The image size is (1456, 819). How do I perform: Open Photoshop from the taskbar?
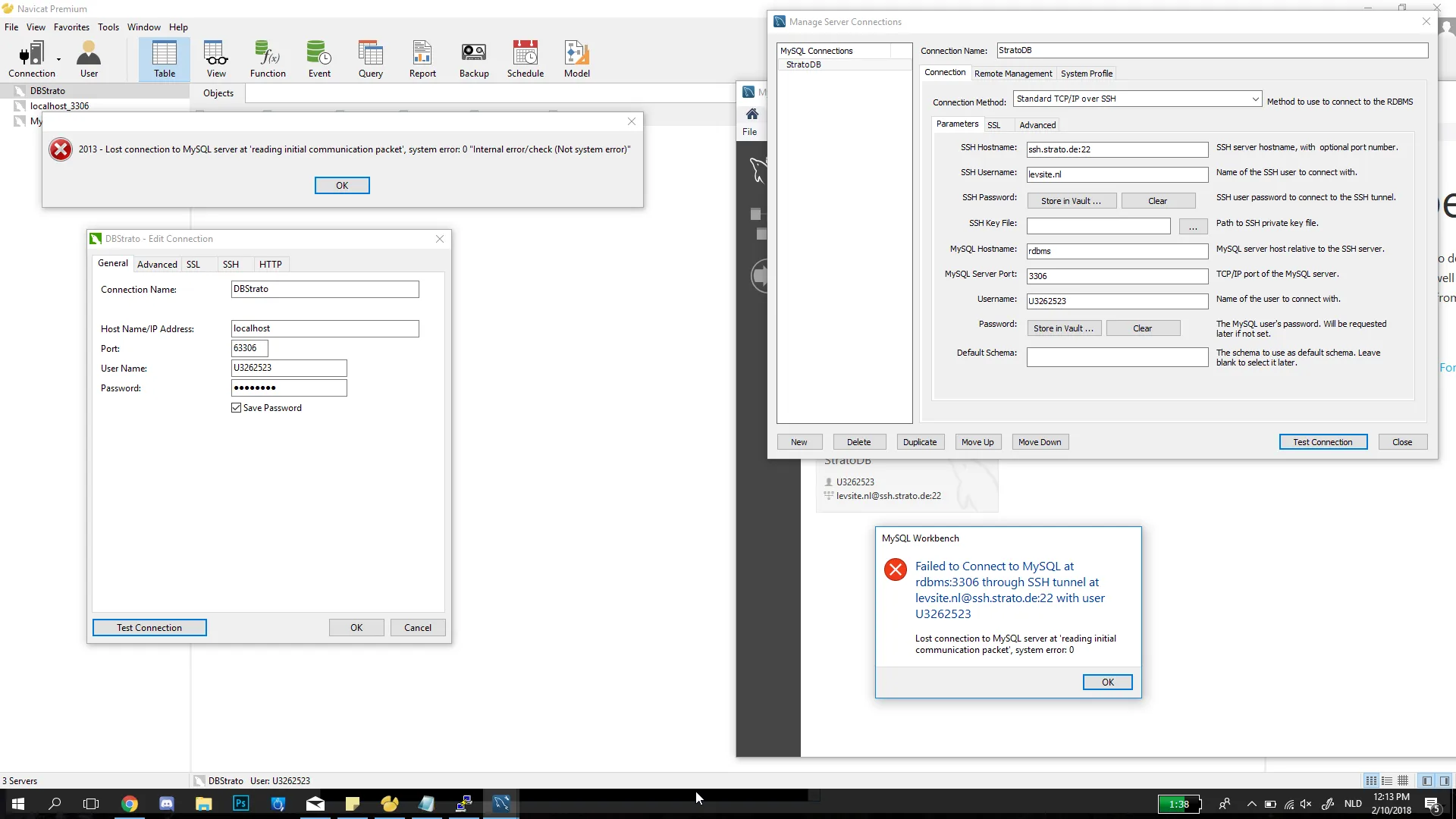pyautogui.click(x=240, y=804)
